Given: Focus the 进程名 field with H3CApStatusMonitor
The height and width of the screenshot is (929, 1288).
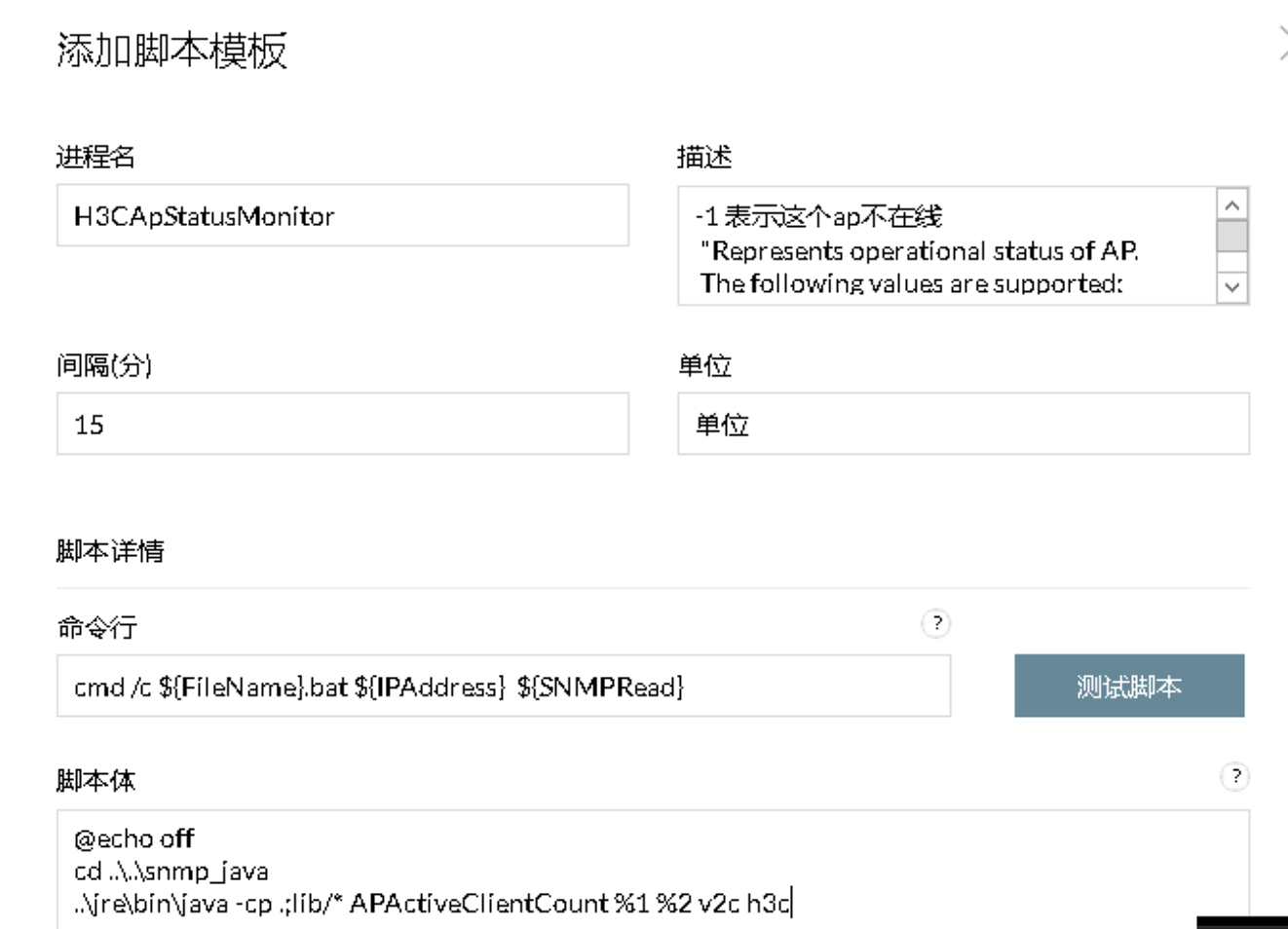Looking at the screenshot, I should click(x=343, y=215).
